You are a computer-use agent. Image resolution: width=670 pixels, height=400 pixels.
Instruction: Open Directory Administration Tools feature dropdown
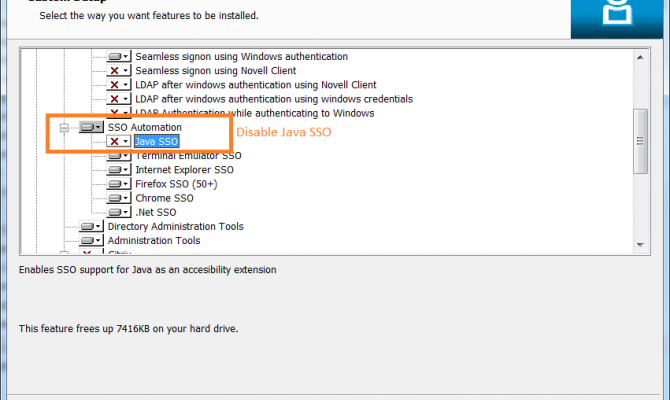pos(92,226)
